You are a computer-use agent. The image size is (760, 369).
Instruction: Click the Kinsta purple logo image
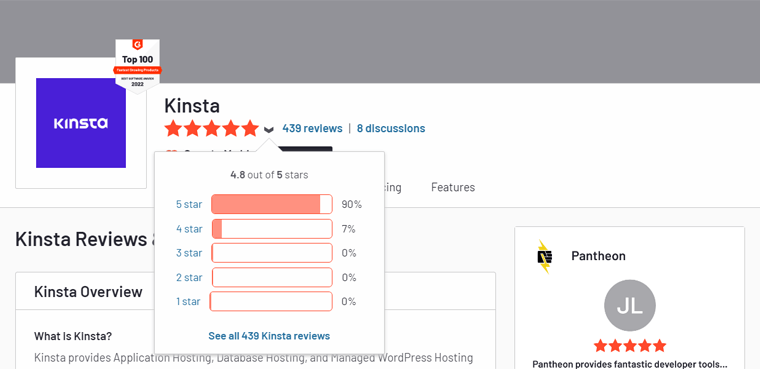point(81,123)
